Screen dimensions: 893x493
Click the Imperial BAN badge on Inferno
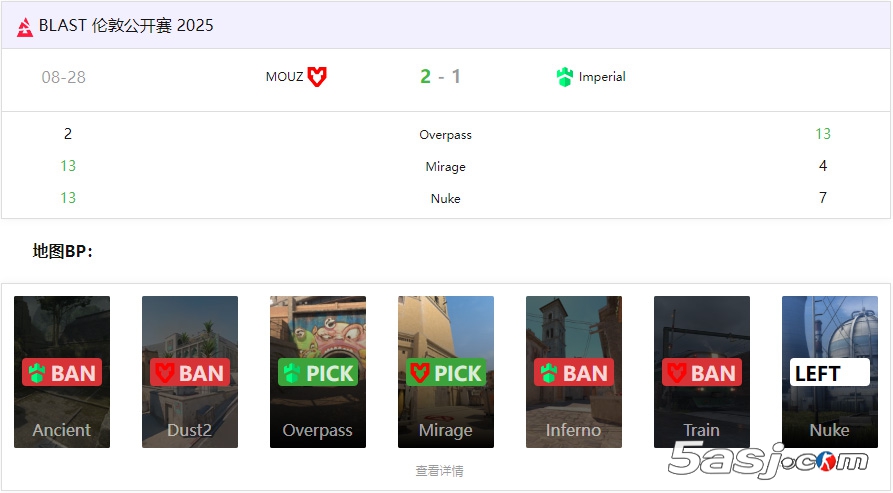[574, 373]
